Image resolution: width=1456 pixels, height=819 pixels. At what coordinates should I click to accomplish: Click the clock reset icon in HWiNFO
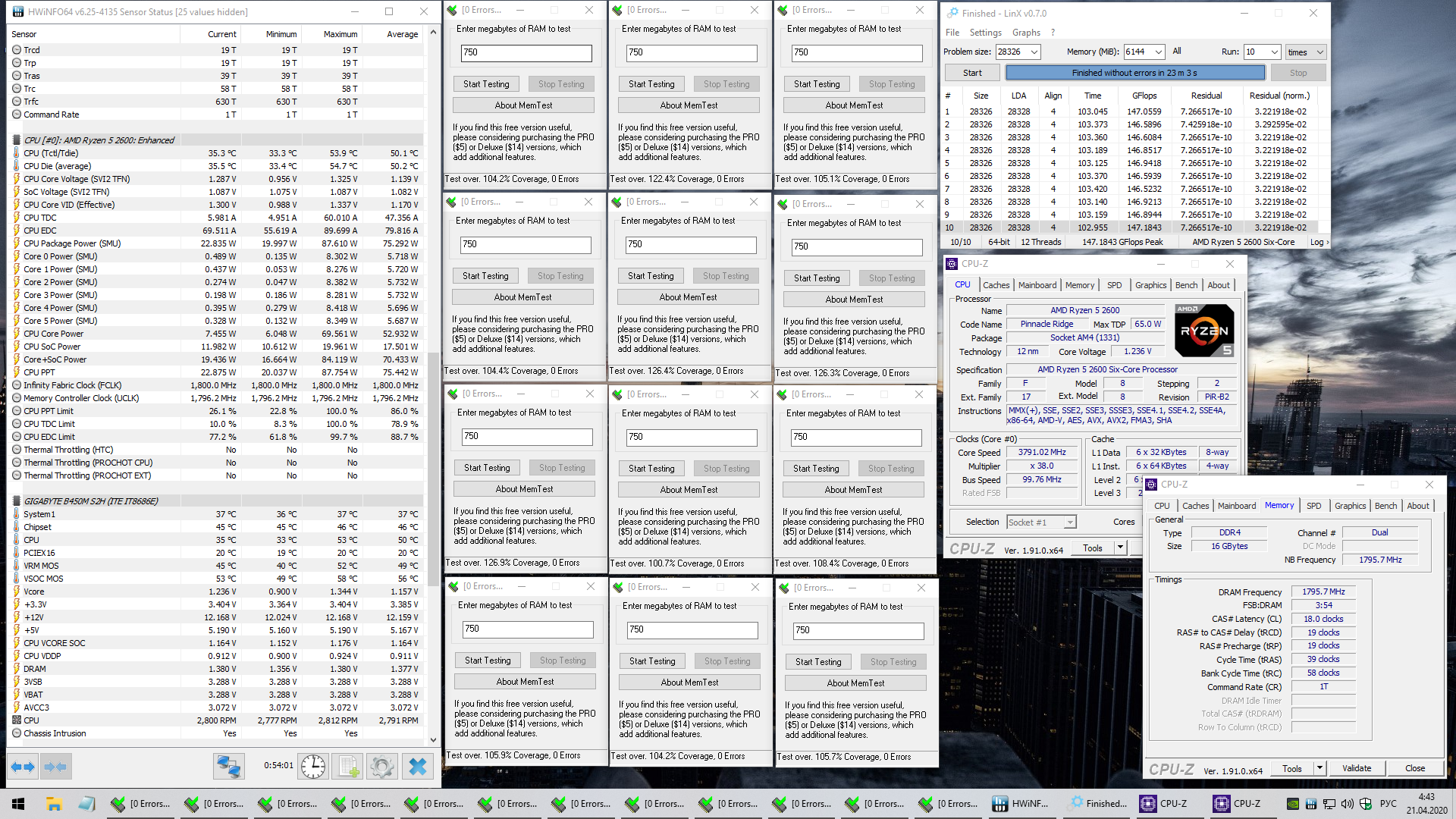312,767
